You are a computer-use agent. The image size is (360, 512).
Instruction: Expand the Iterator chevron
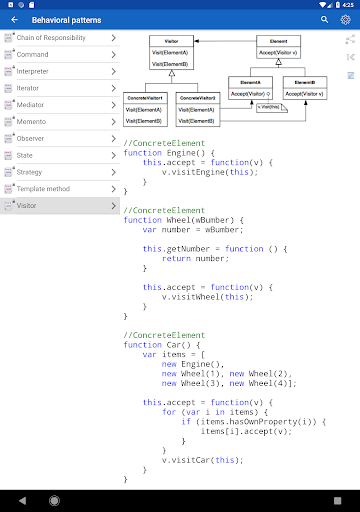[113, 88]
